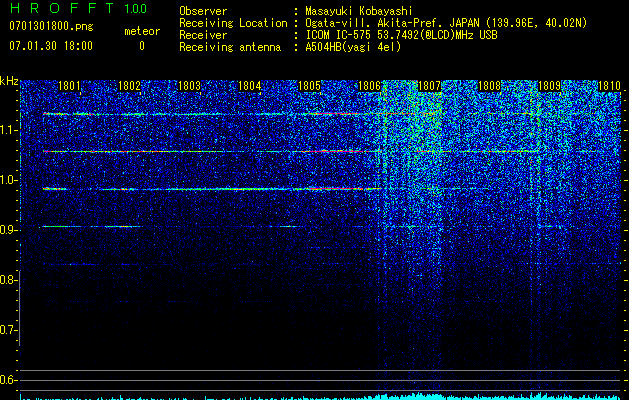
Task: Click the 1807 time marker
Action: pyautogui.click(x=429, y=85)
